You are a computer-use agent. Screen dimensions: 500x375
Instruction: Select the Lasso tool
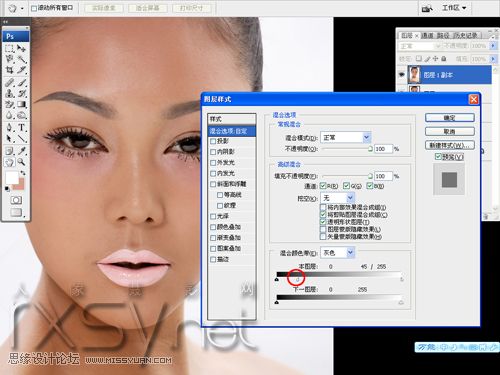click(9, 59)
